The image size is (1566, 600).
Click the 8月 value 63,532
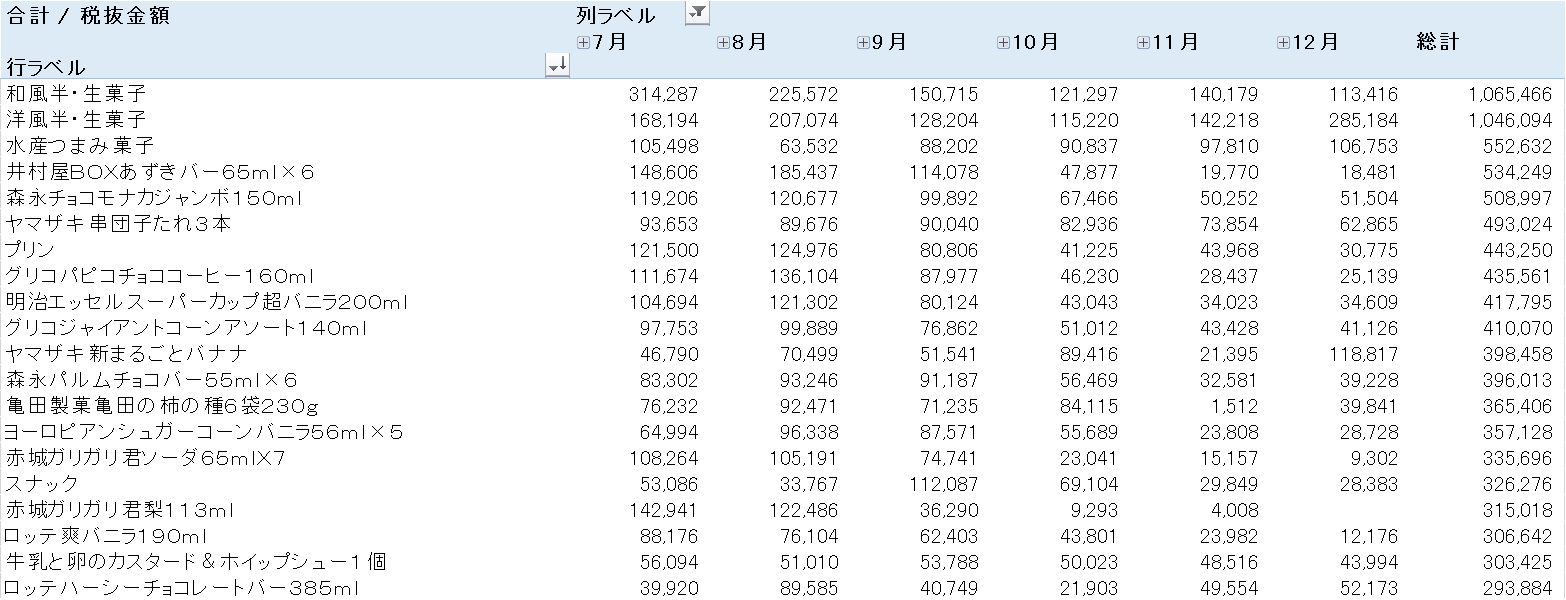(x=809, y=146)
